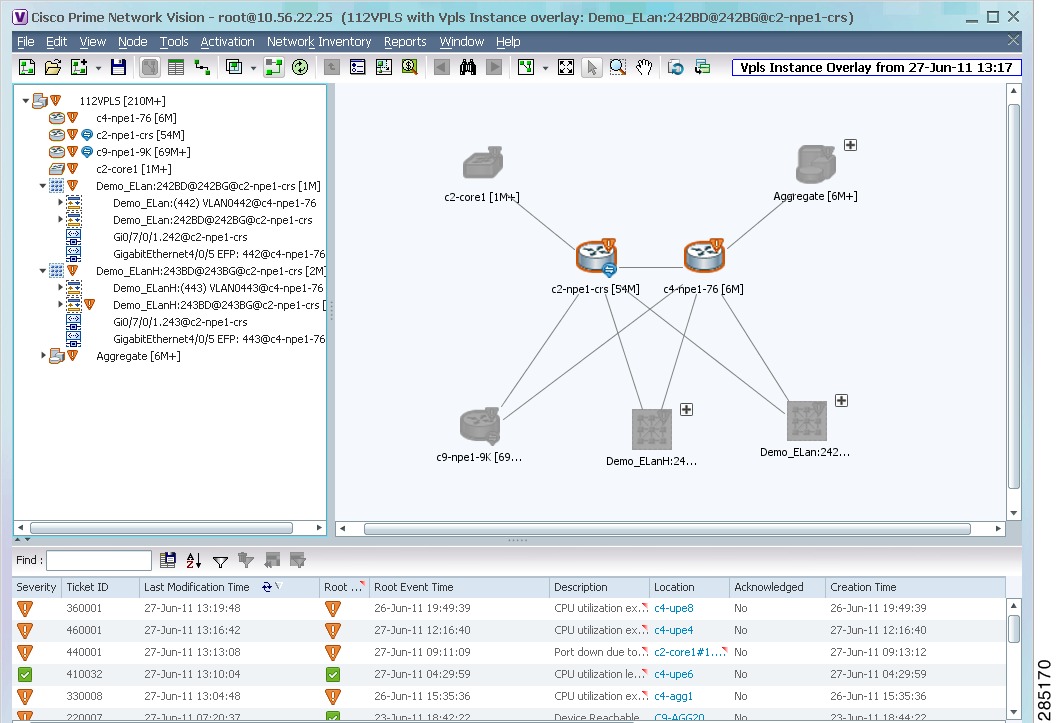The image size is (1056, 723).
Task: Expand the Demo_ELanH plus sign in map
Action: (686, 409)
